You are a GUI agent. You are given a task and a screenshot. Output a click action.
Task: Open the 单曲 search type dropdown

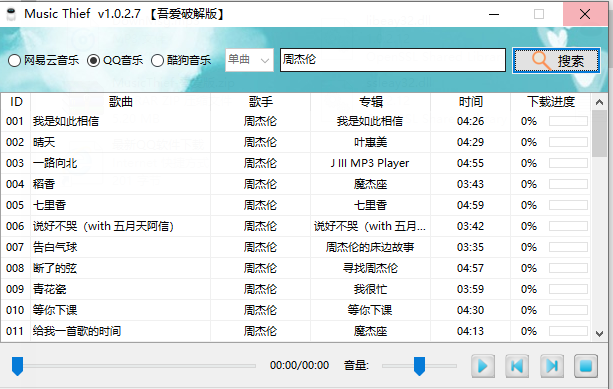(249, 60)
